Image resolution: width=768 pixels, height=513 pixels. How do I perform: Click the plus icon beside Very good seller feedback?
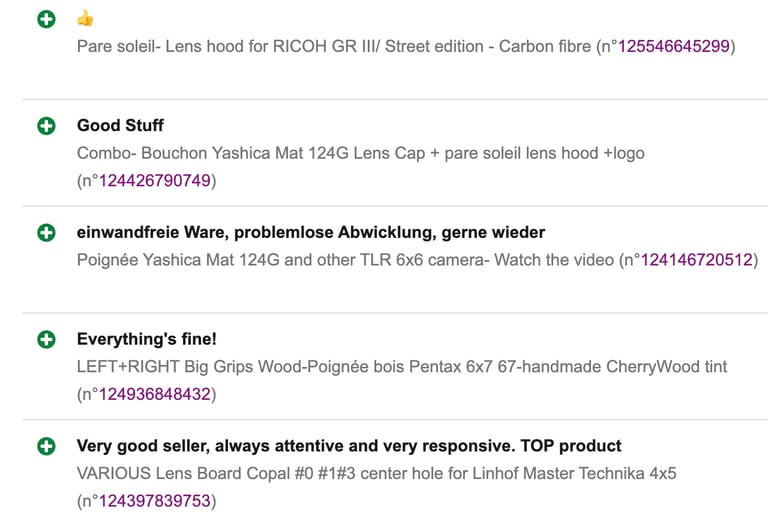46,446
